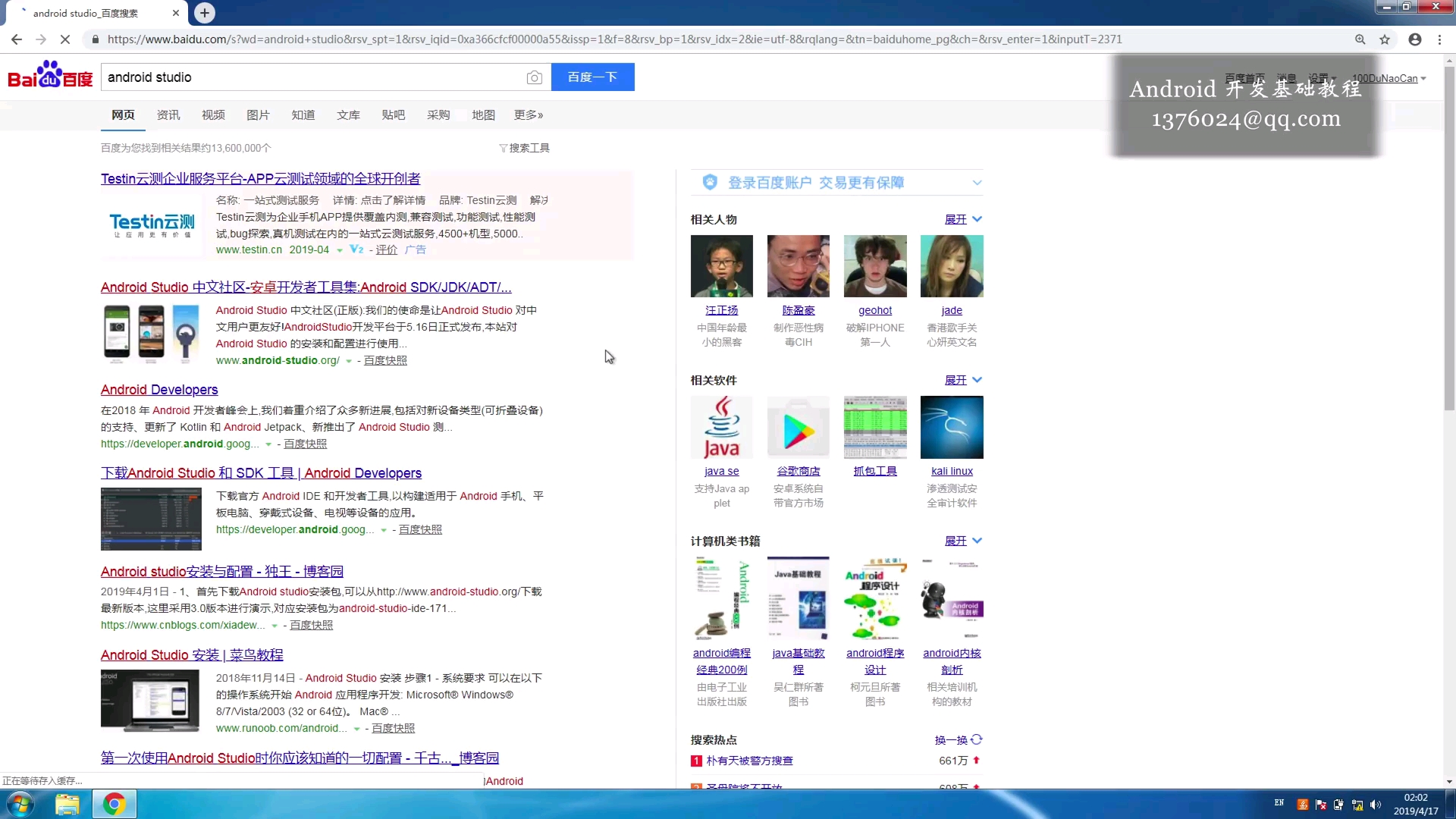Click the magnifier icon in the address bar

(x=1360, y=39)
